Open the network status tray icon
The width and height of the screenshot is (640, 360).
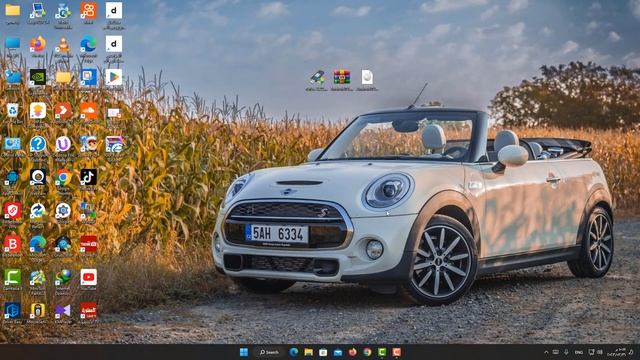pyautogui.click(x=591, y=352)
